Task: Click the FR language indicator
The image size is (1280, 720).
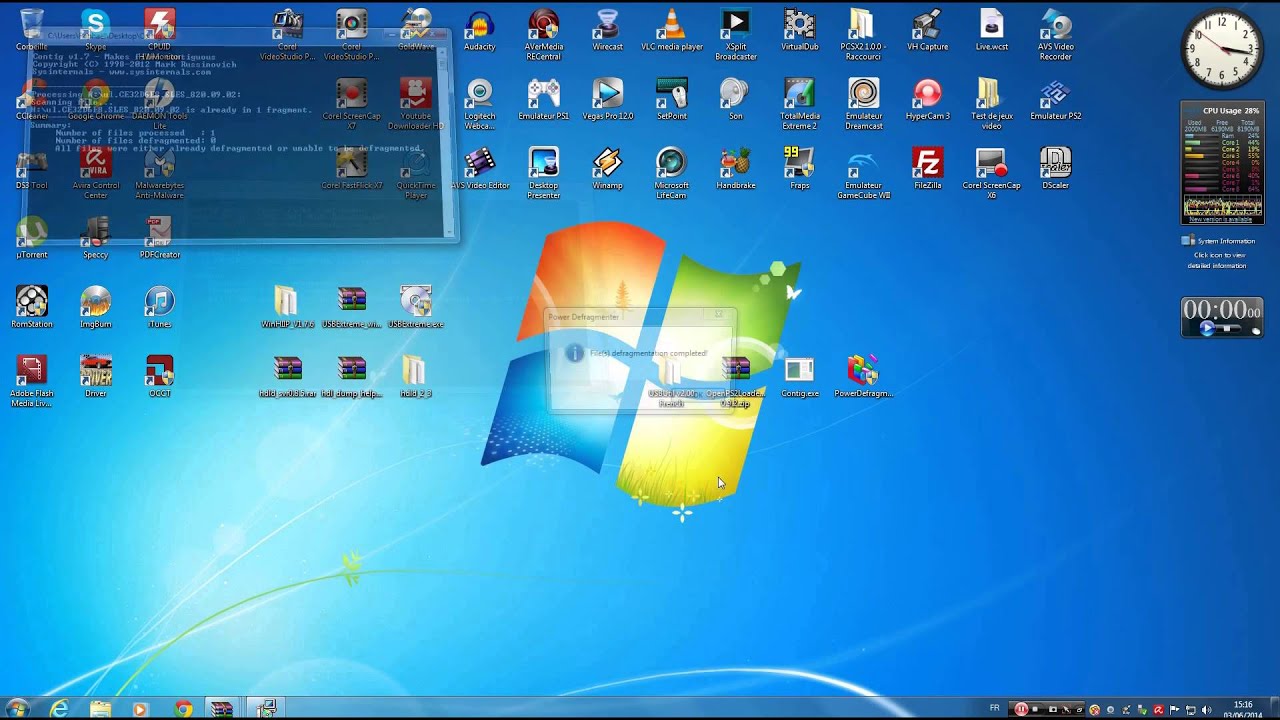Action: pos(994,708)
